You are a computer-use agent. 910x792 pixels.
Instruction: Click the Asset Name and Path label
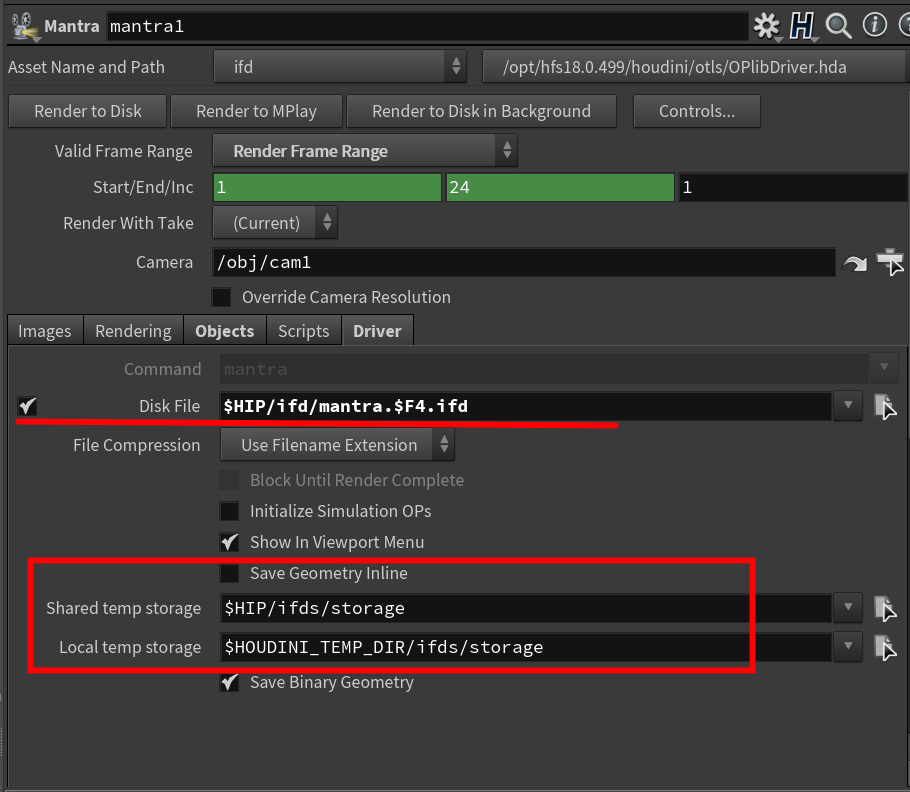tap(86, 67)
